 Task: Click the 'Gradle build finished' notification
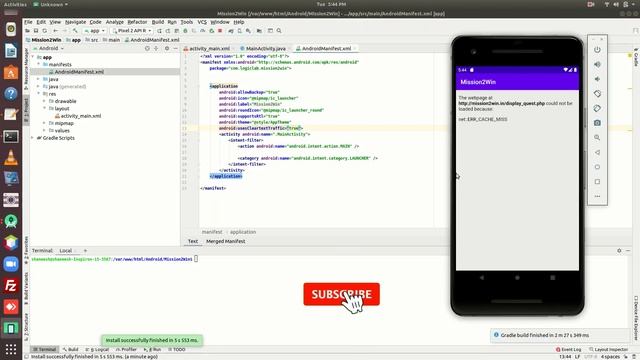point(561,335)
